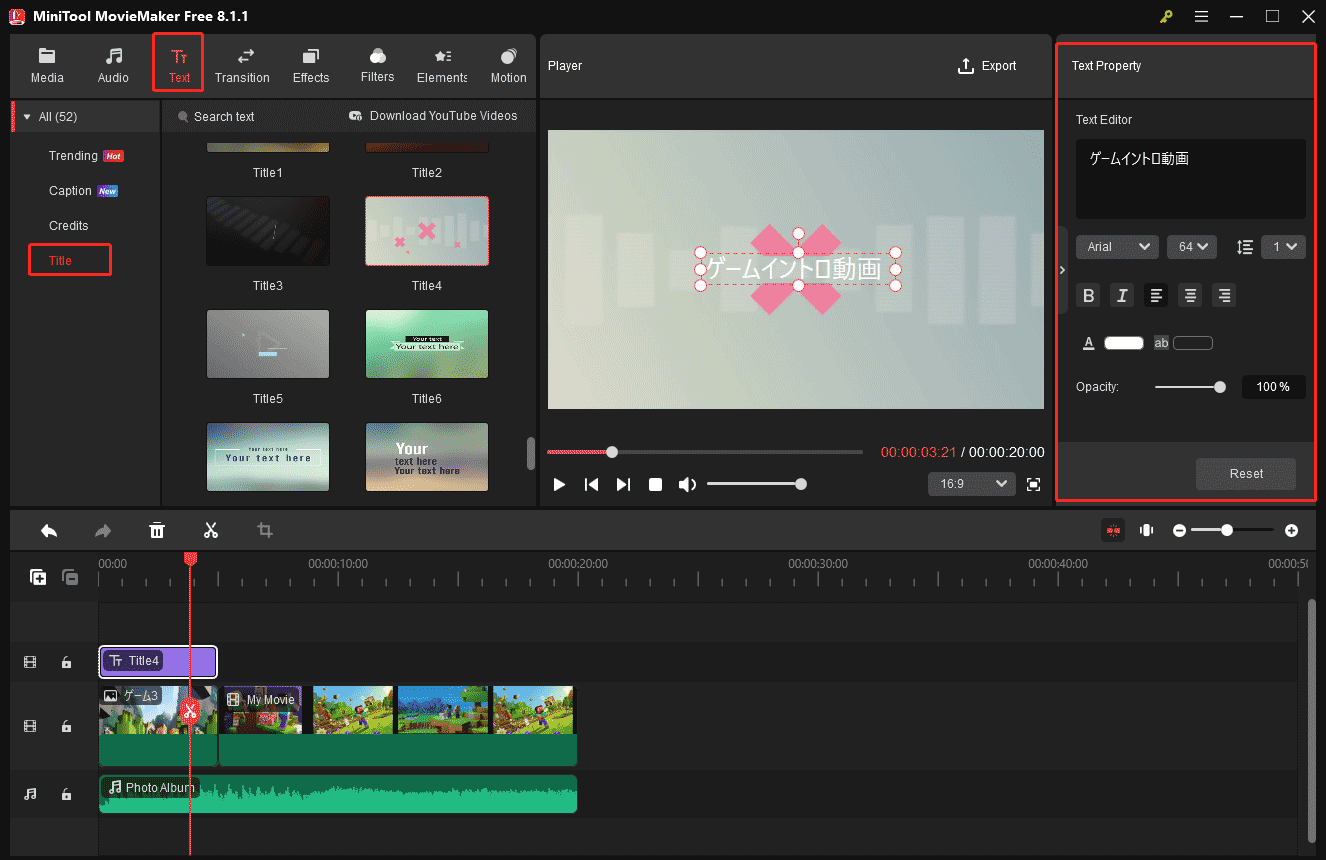Collapse the Text Property panel arrow

pyautogui.click(x=1062, y=270)
